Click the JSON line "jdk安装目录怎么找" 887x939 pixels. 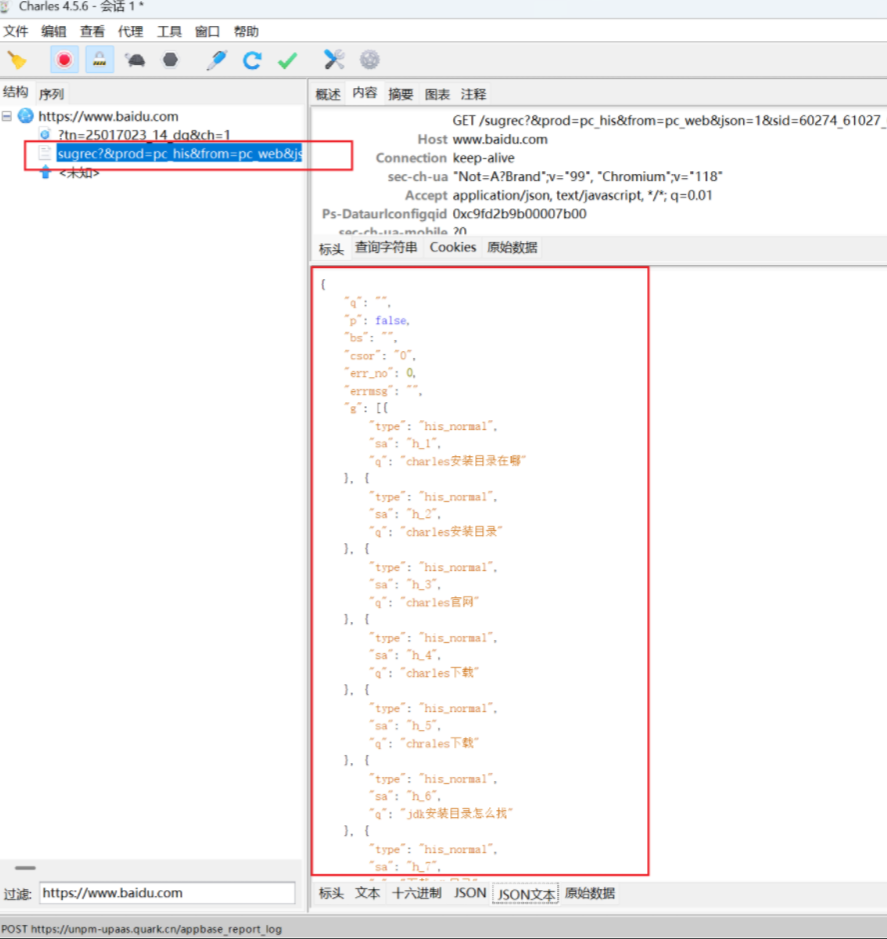(441, 814)
